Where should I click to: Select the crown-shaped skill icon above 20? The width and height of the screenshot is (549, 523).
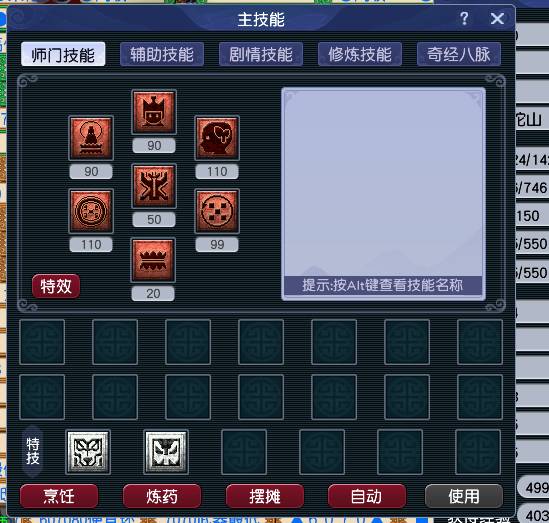coord(153,260)
